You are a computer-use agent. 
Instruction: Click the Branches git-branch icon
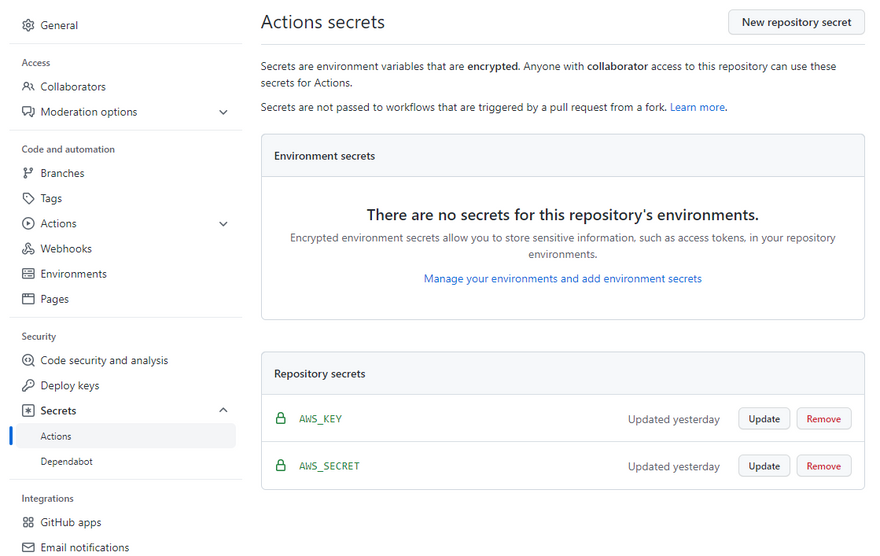(28, 173)
